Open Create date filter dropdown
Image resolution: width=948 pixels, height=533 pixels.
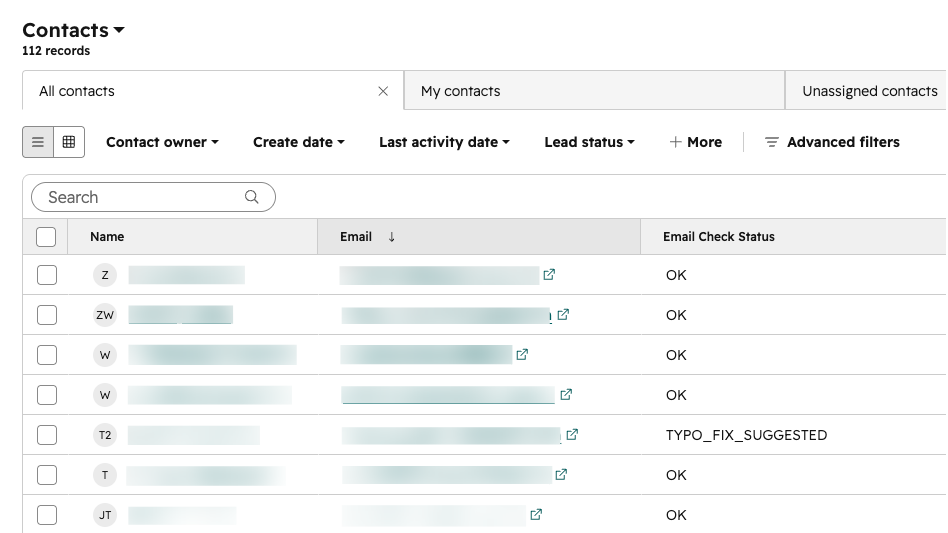pos(299,142)
